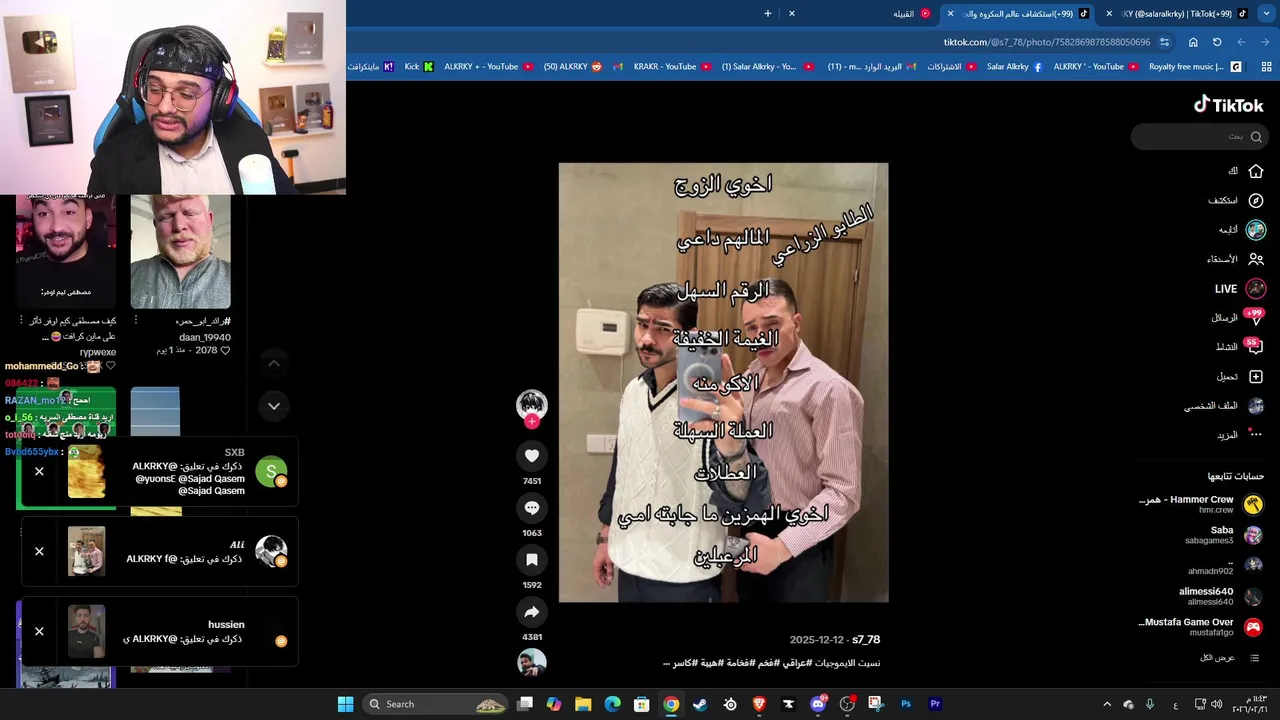Dismiss the Ali mention notification
Image resolution: width=1280 pixels, height=720 pixels.
[39, 552]
